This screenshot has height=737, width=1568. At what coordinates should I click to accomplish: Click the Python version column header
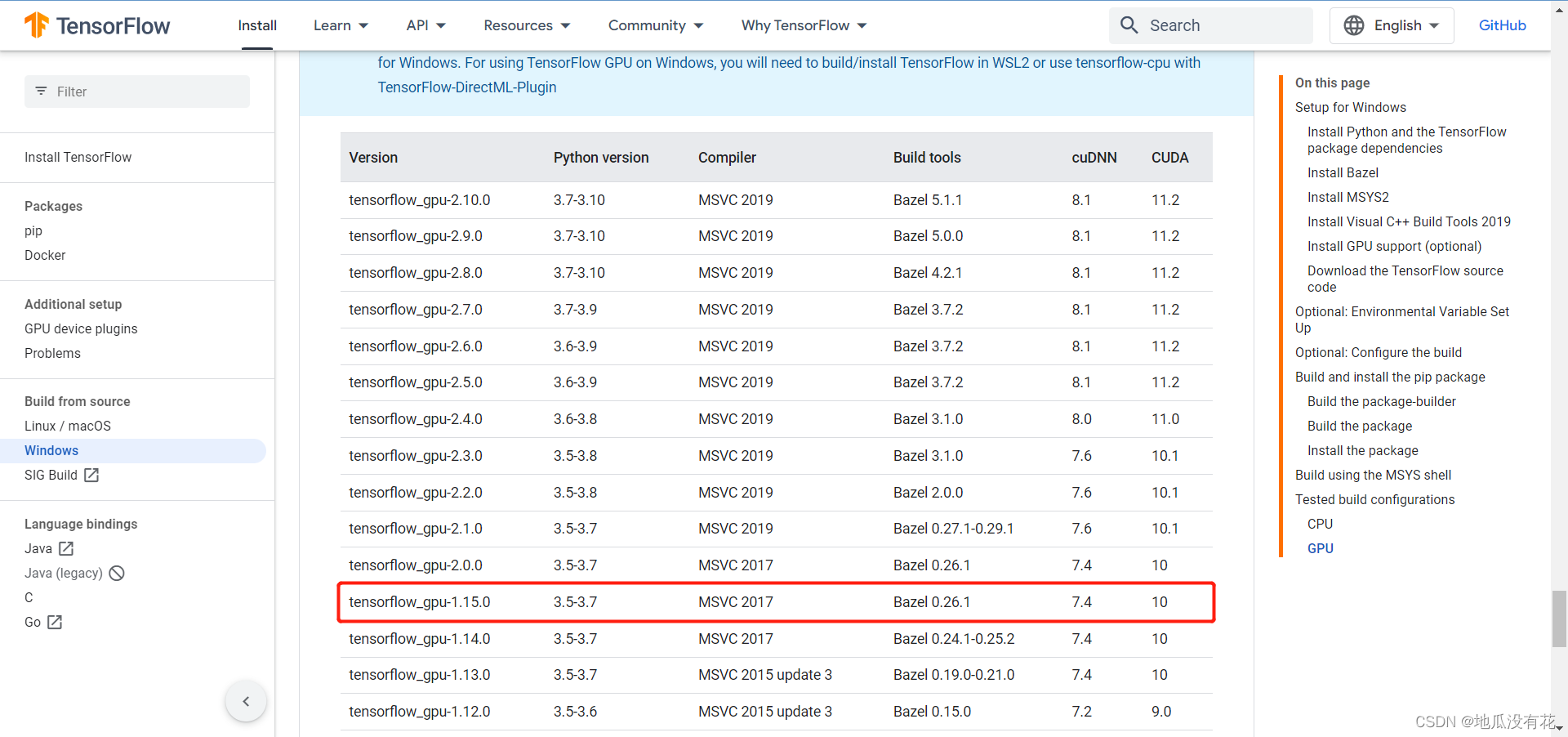click(x=601, y=158)
